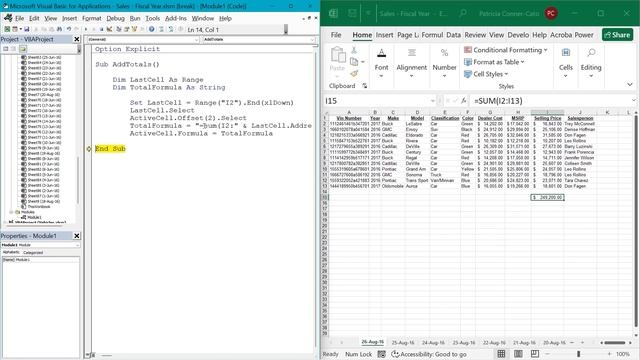
Task: Toggle Design Mode icon in VBA toolbar
Action: 109,29
